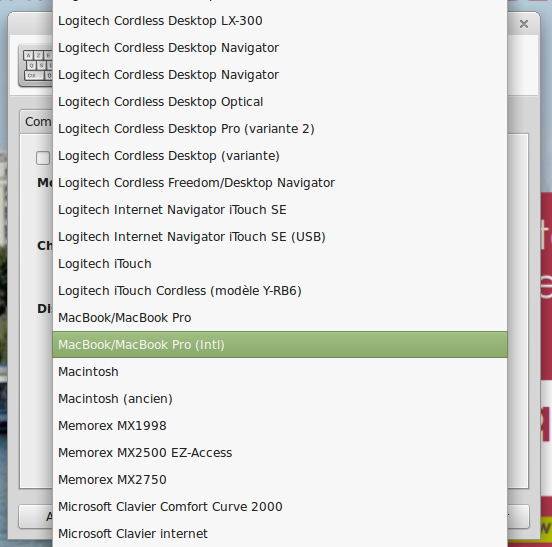Choose Microsoft Clavier Comfort Curve 2000
Viewport: 552px width, 547px height.
[x=280, y=507]
